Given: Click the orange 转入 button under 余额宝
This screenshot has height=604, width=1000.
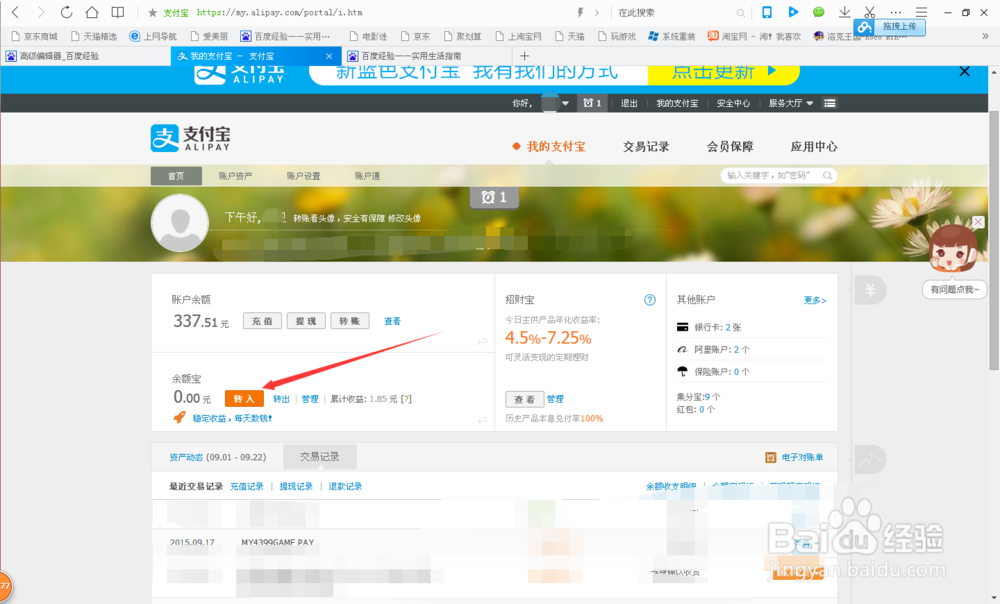Looking at the screenshot, I should pos(244,399).
